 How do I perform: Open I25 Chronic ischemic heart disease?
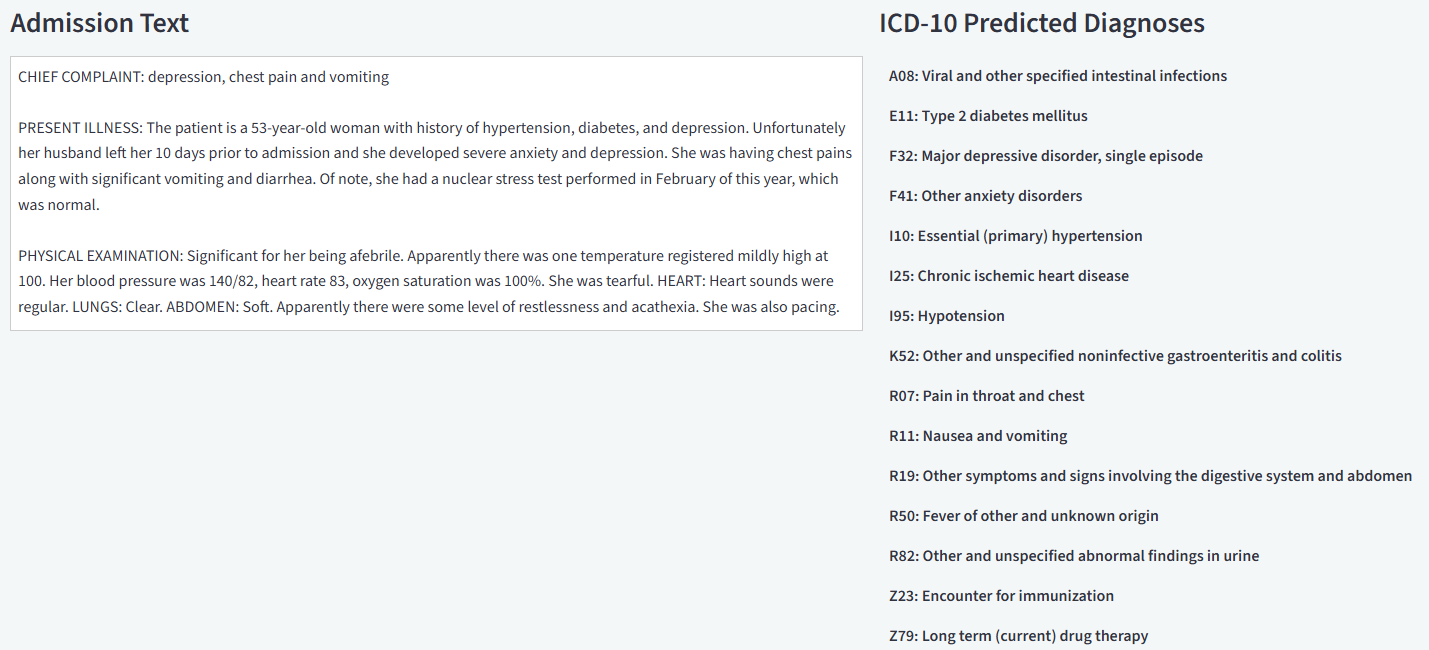click(1008, 276)
